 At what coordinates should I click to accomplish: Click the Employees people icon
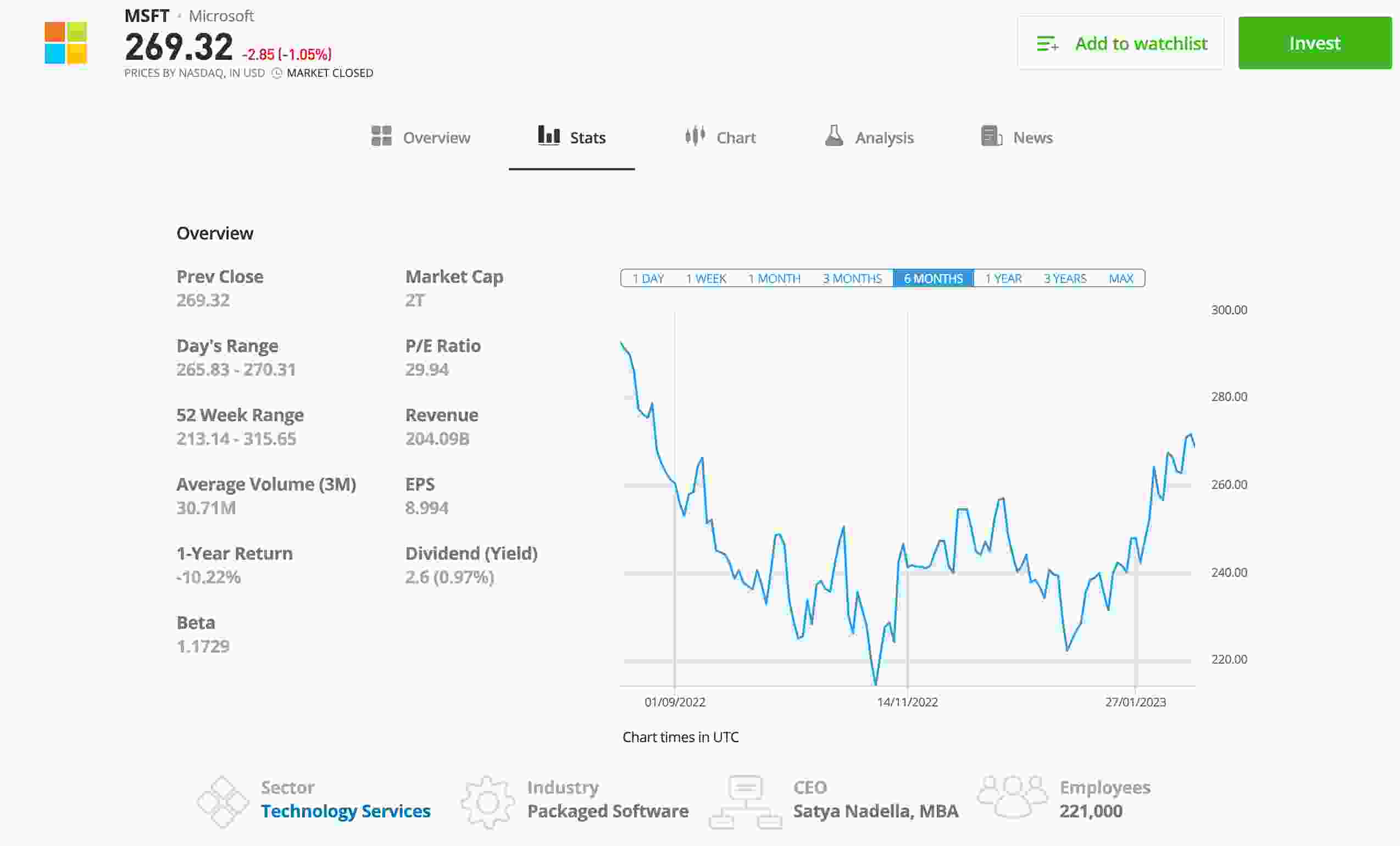click(x=1012, y=797)
